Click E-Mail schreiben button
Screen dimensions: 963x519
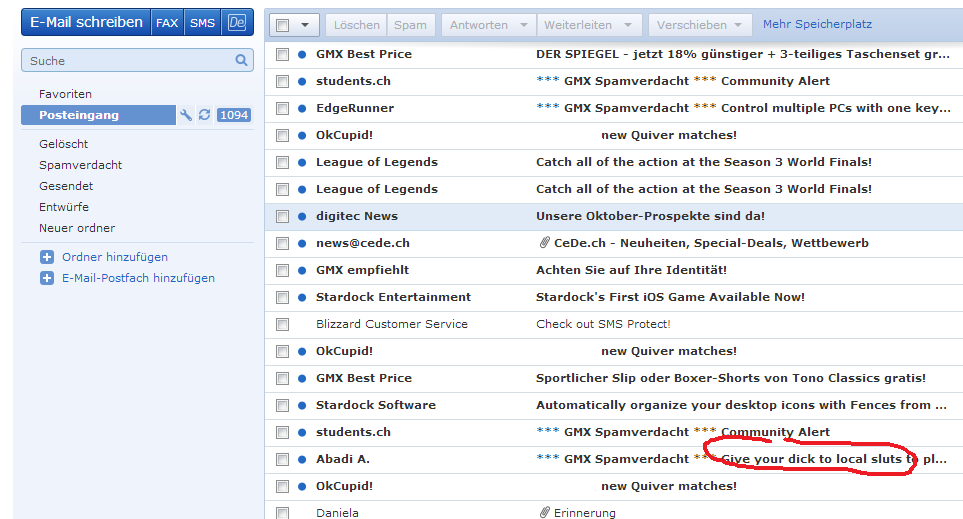click(x=86, y=23)
